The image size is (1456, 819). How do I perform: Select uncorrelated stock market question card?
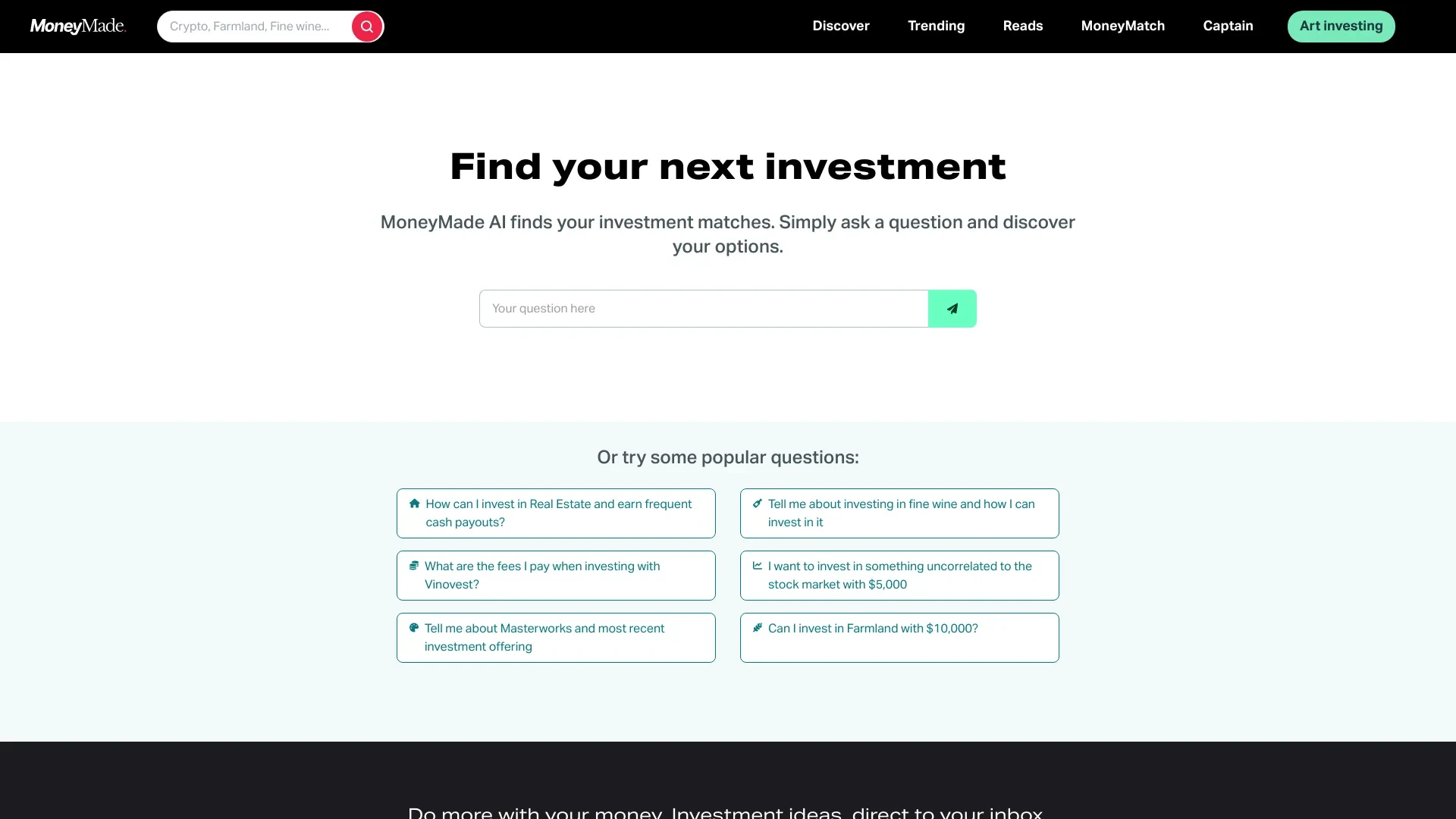click(x=899, y=575)
